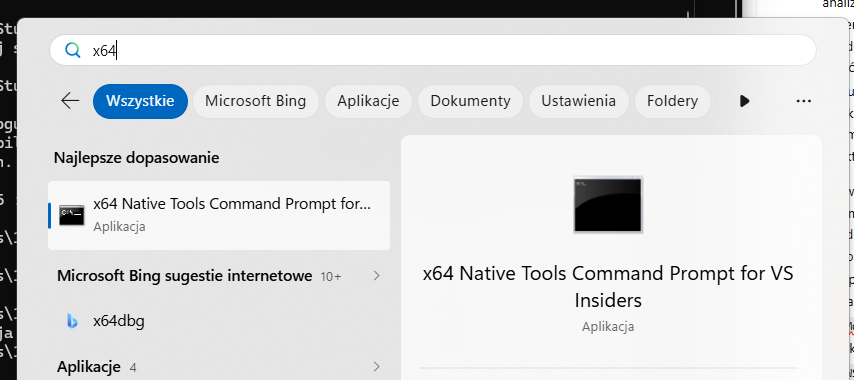Click the command prompt icon in best match
The image size is (854, 380).
point(72,216)
